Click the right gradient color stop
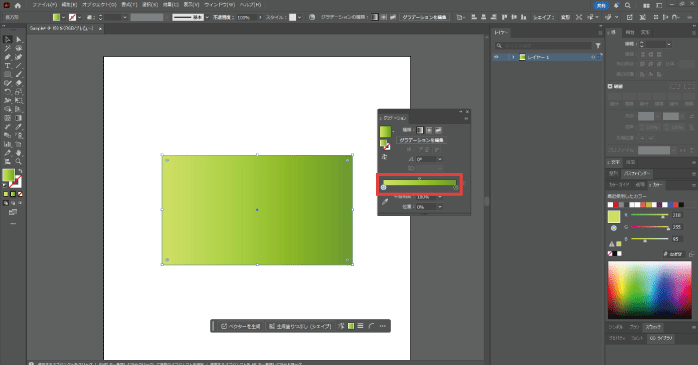This screenshot has height=365, width=698. tap(456, 187)
